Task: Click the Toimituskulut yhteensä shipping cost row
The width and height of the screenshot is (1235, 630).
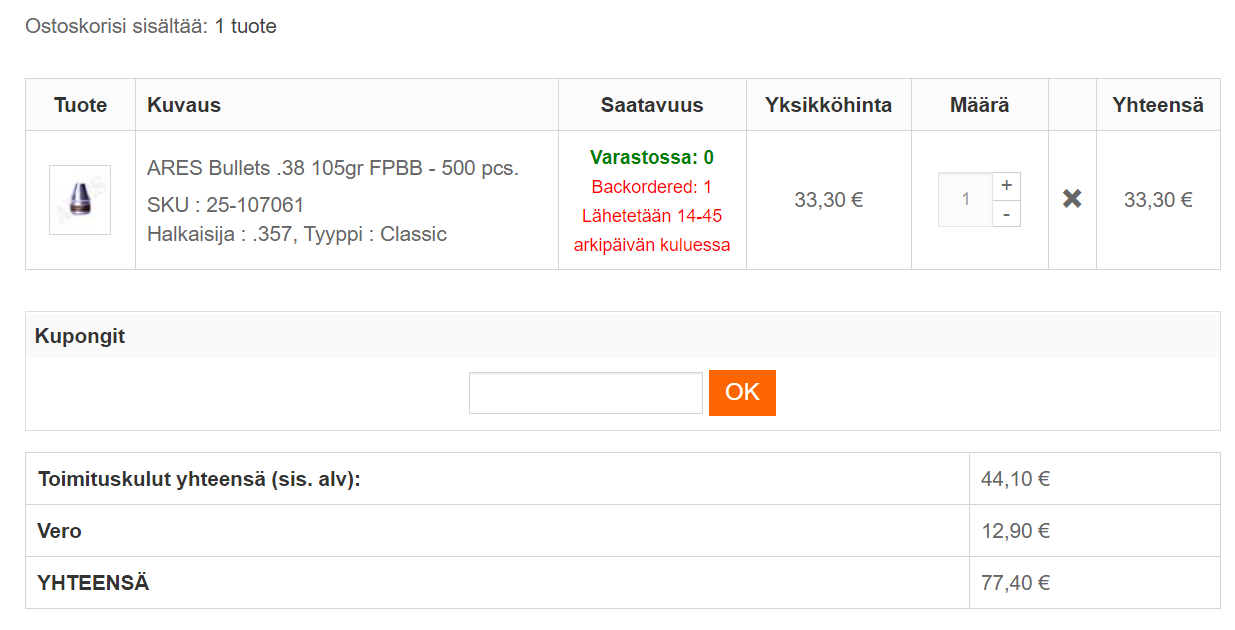Action: click(623, 479)
